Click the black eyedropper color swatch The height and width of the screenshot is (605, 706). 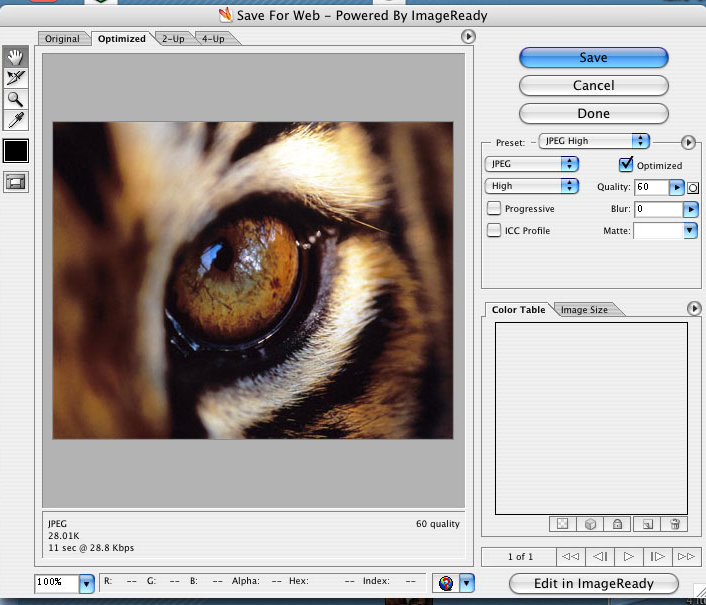(x=16, y=151)
